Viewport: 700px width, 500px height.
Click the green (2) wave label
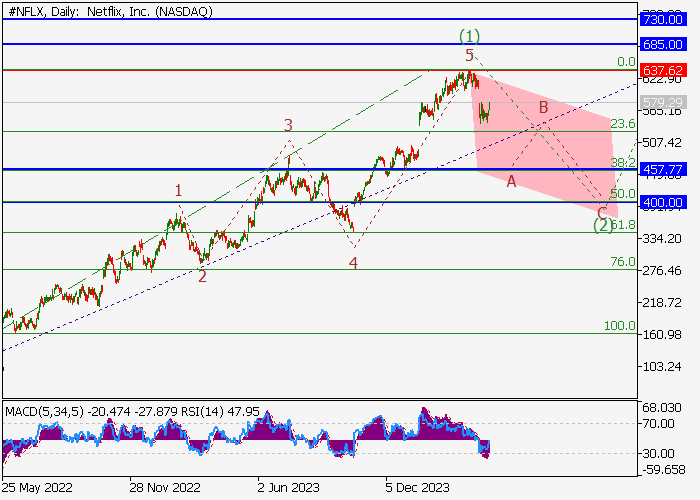(x=603, y=225)
